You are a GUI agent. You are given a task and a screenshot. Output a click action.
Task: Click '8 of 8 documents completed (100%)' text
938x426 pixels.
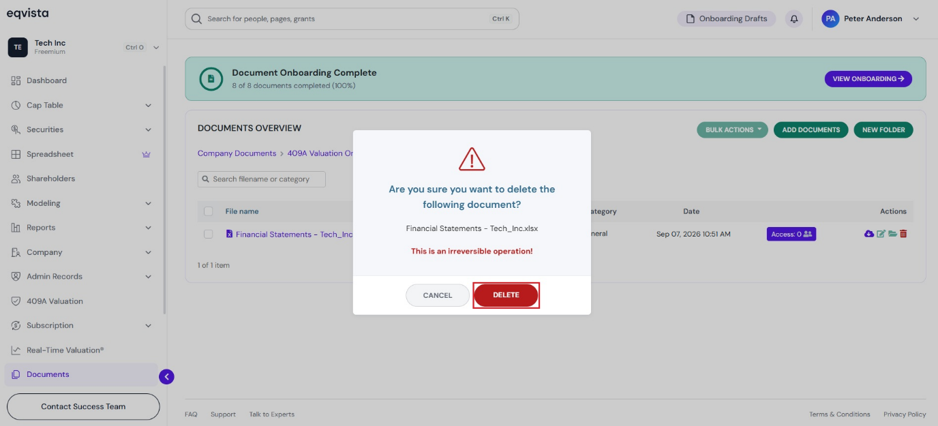(294, 86)
